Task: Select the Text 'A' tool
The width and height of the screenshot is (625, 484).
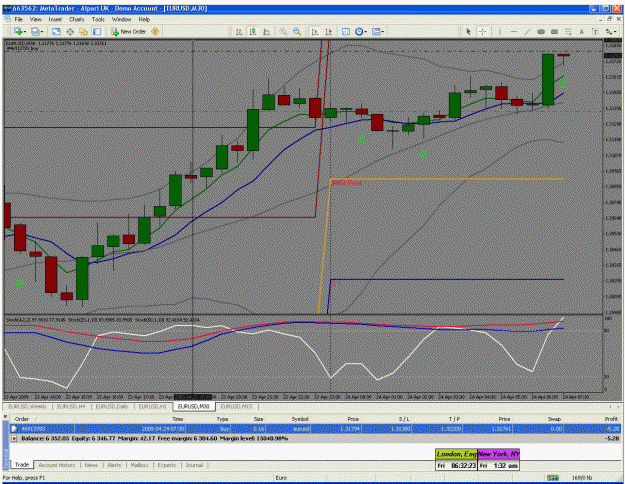Action: pos(582,31)
